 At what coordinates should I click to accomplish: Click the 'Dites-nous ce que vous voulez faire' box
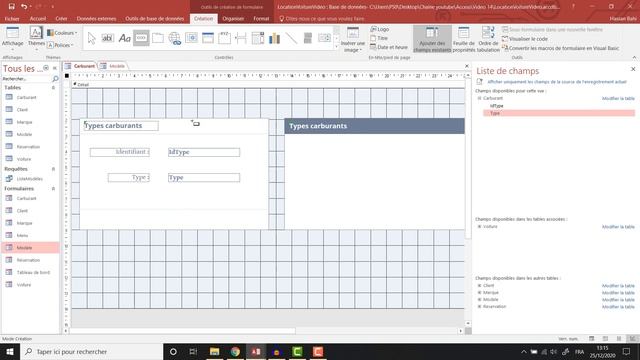click(322, 18)
